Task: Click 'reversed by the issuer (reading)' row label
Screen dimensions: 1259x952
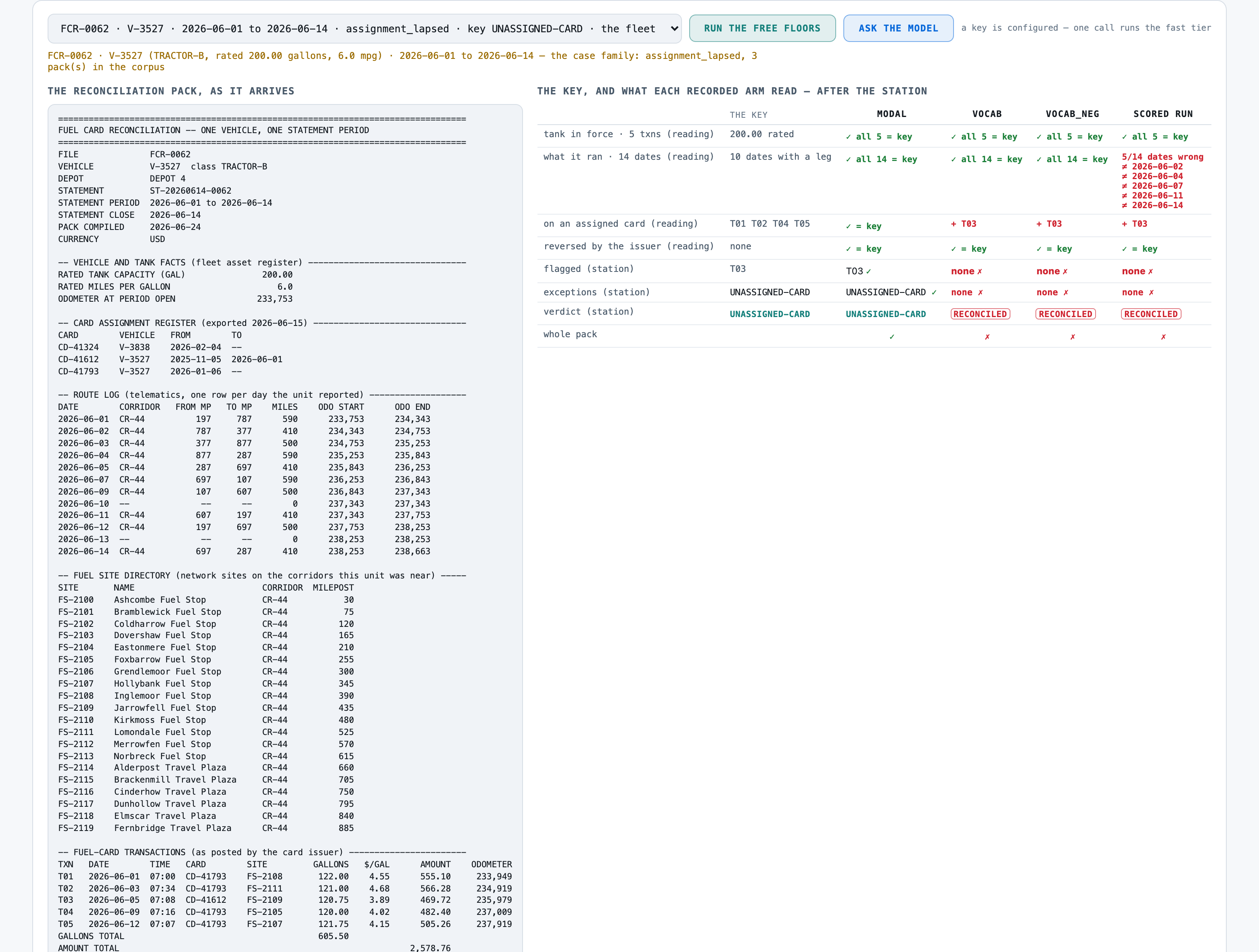Action: [x=628, y=246]
